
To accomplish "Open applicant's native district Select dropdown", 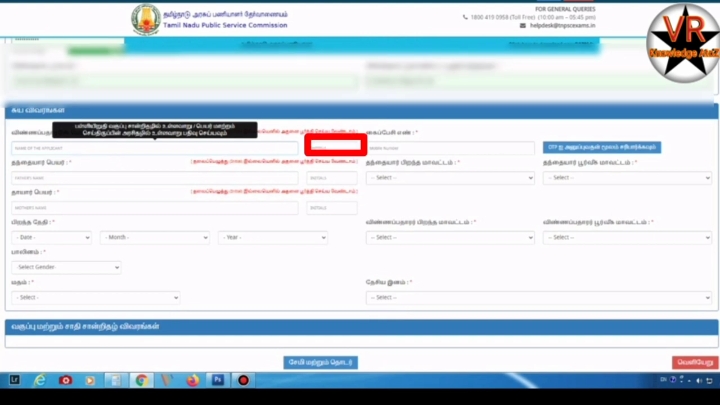I will 627,237.
